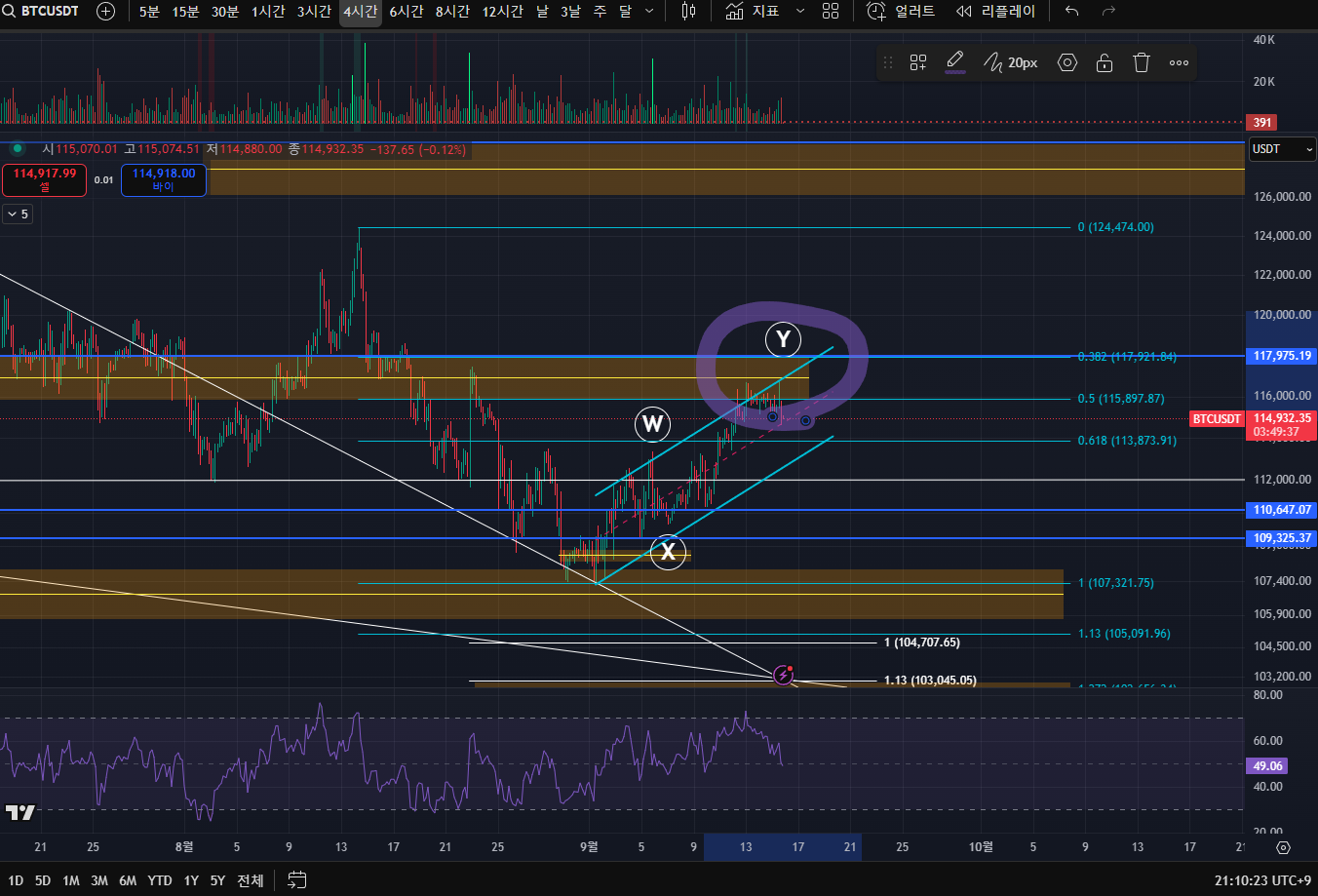Open more options three-dot menu in floating toolbar

[x=1179, y=62]
